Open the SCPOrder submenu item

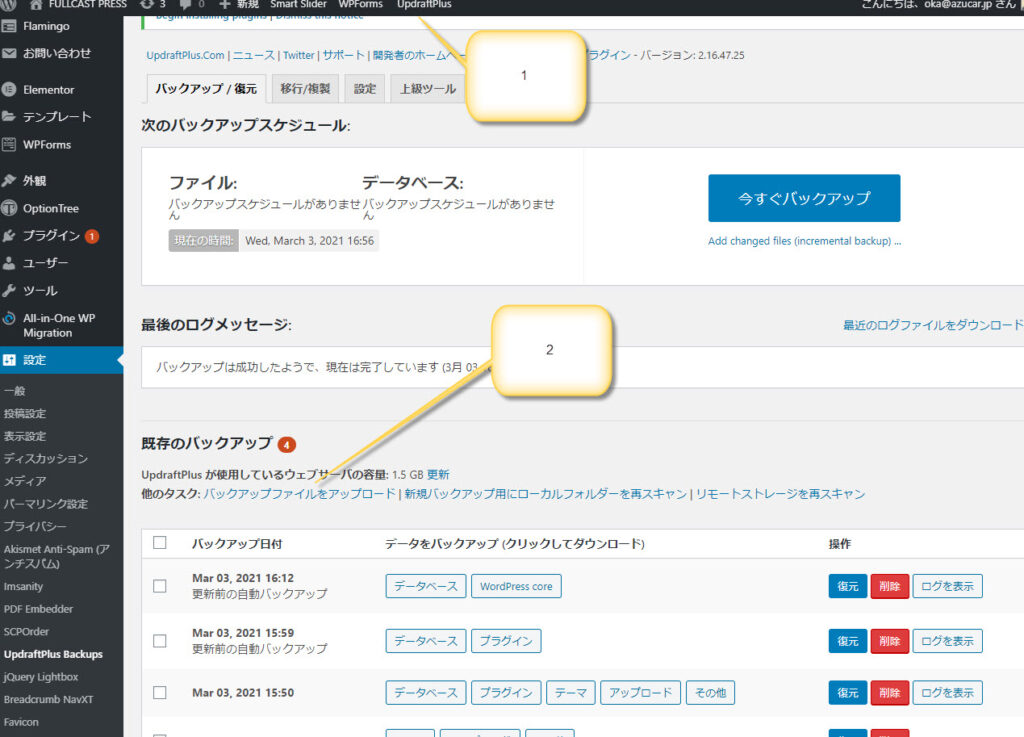26,631
